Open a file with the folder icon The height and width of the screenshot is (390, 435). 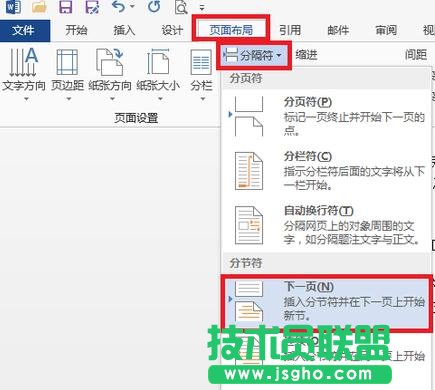[39, 7]
